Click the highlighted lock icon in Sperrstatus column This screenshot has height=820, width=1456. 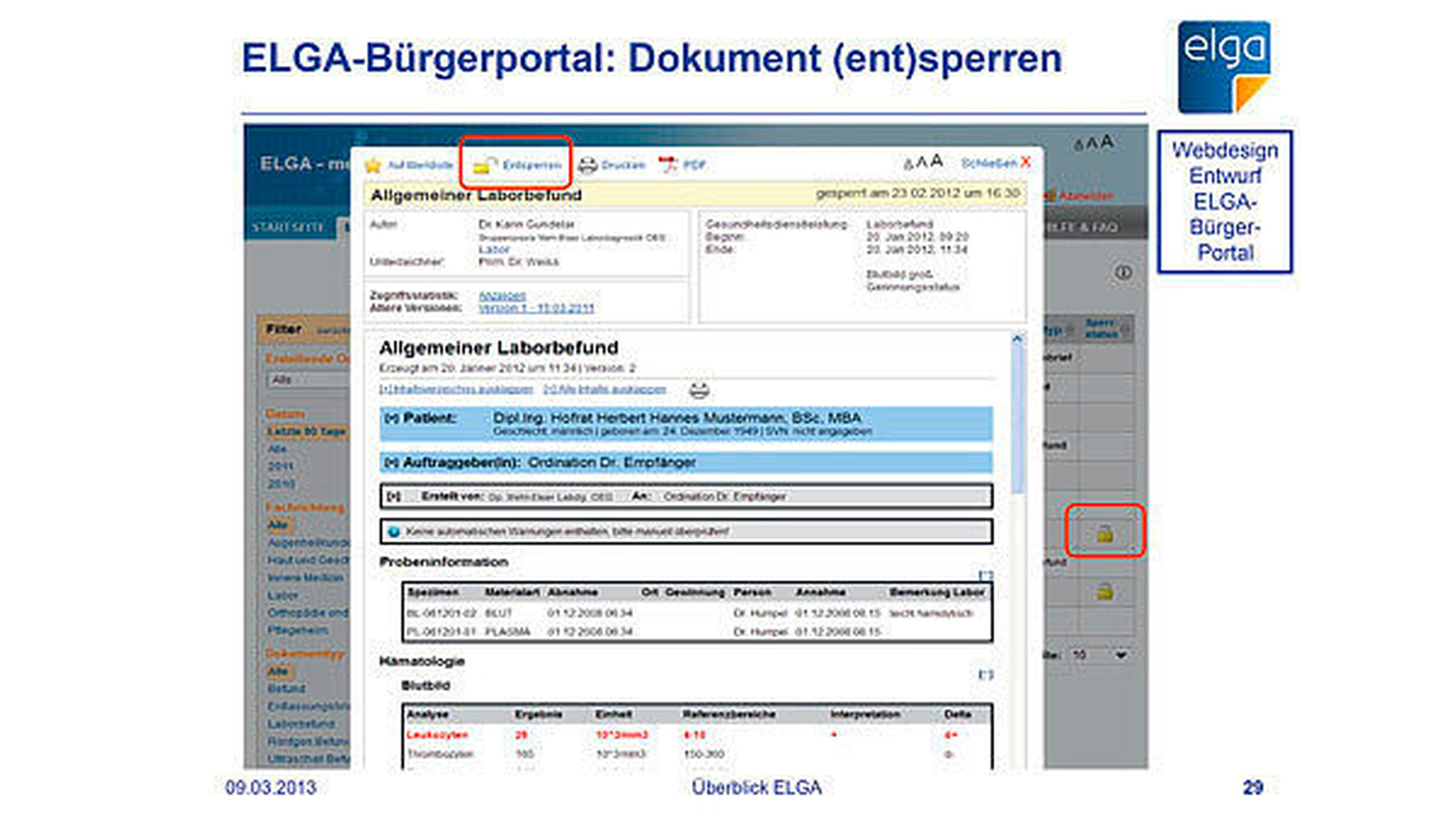(x=1104, y=533)
